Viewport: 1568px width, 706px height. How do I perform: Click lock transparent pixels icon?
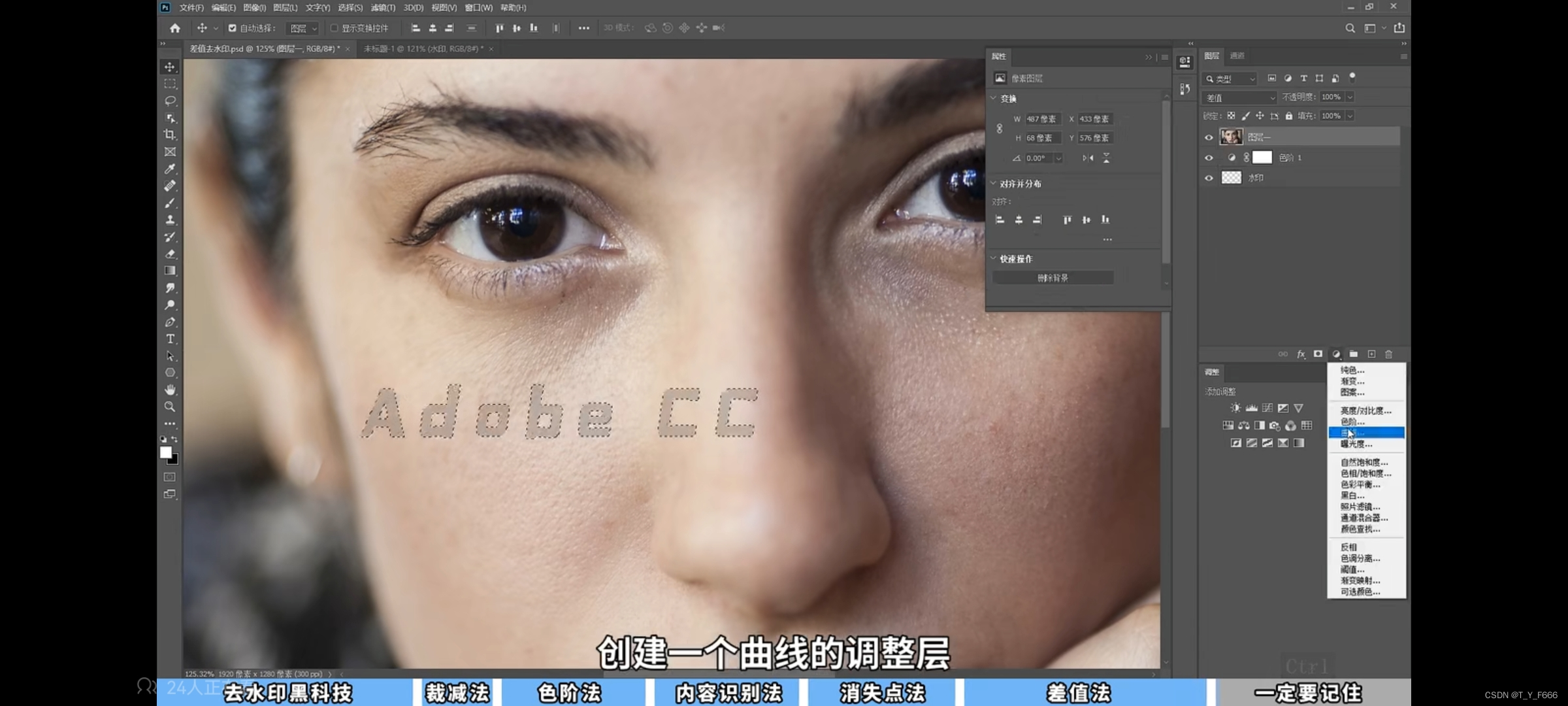pos(1231,116)
